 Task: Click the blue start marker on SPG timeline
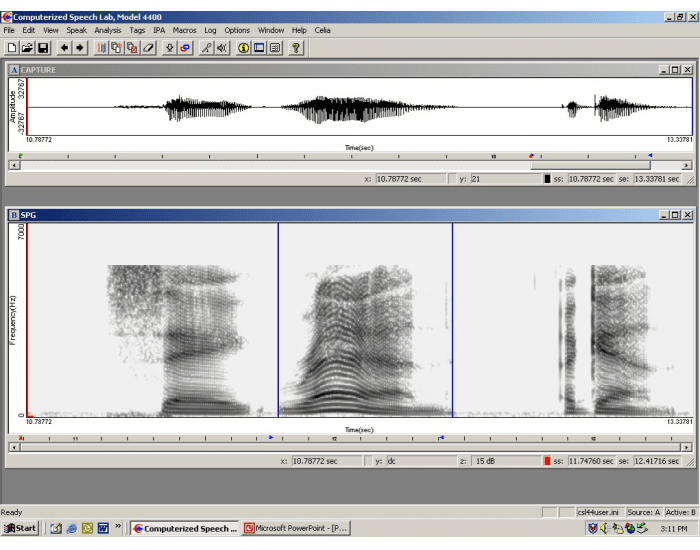[x=271, y=438]
